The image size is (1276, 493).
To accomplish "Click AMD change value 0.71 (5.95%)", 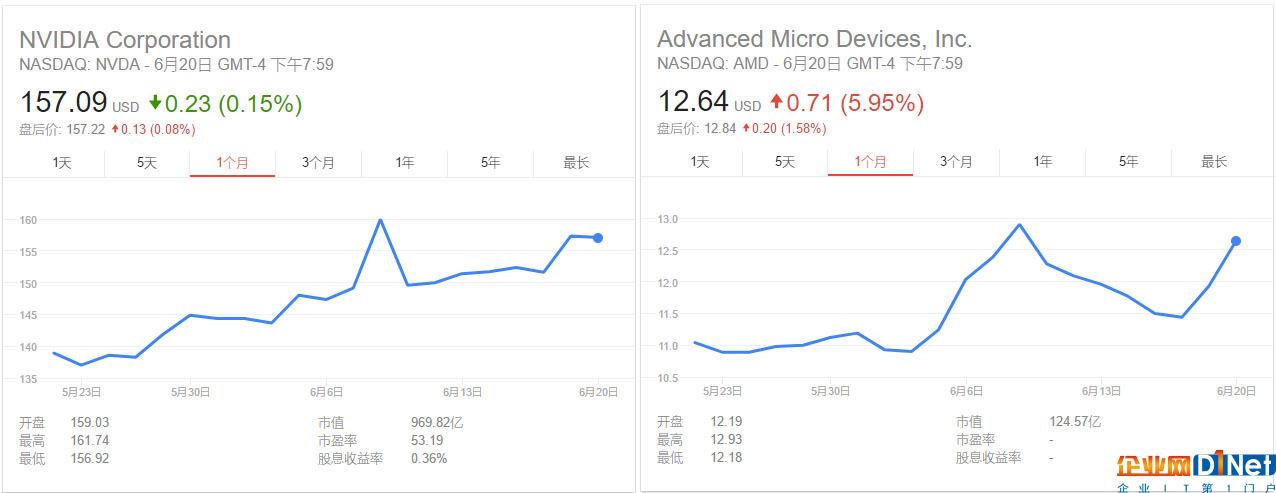I will [855, 103].
